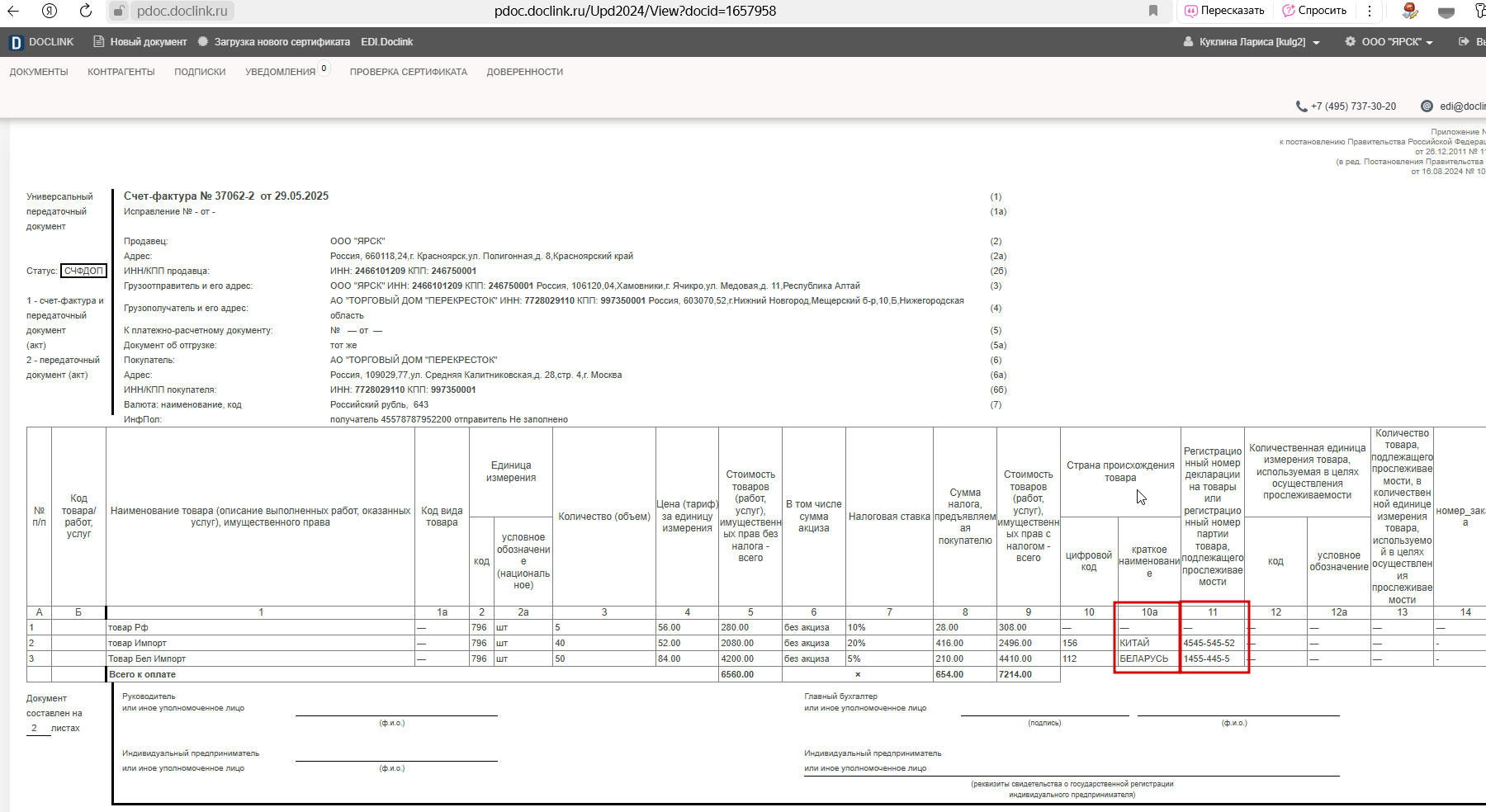Bookmark this page with bookmark icon

[1153, 11]
